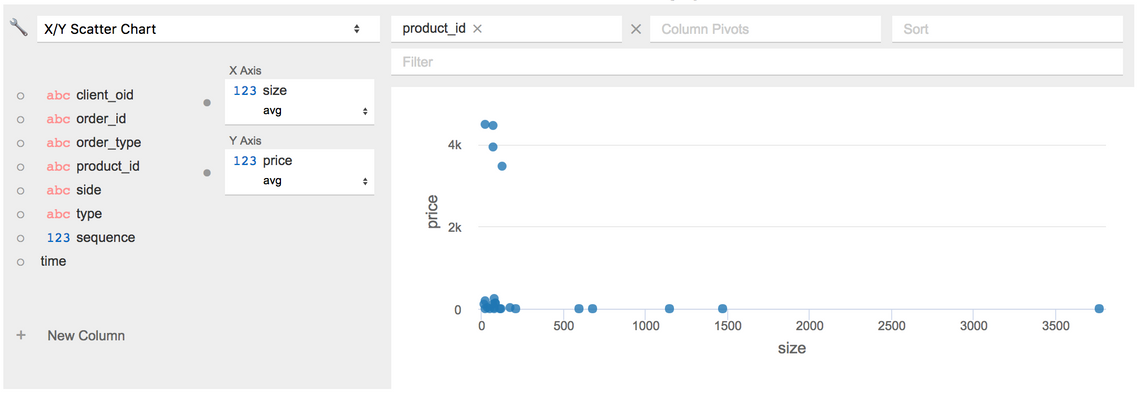The image size is (1140, 396).
Task: Click the plus icon for New Column
Action: [21, 335]
